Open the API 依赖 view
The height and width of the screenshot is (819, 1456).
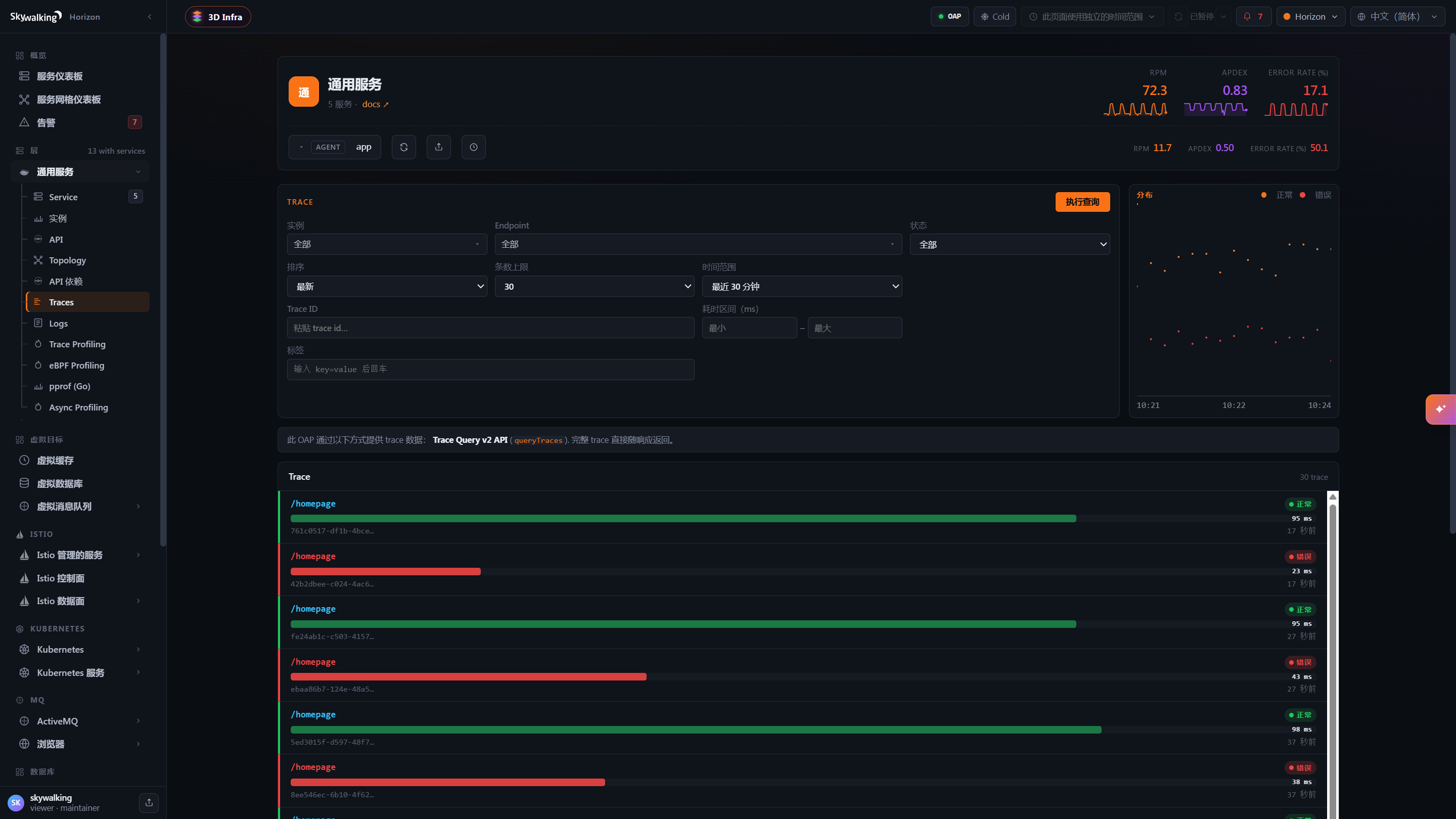coord(87,281)
